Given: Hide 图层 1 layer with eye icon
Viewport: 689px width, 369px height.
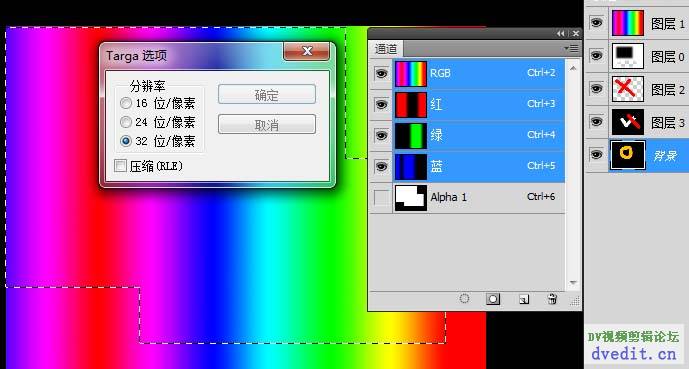Looking at the screenshot, I should coord(596,22).
